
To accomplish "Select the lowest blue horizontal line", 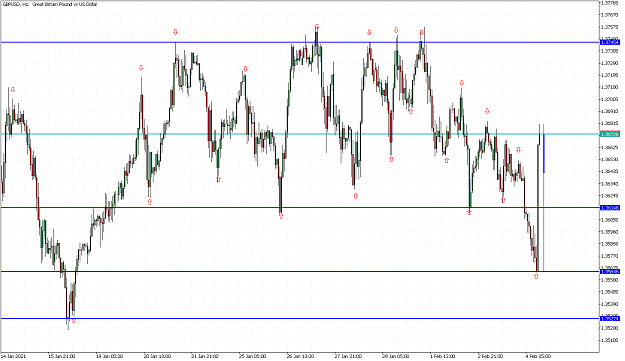I will pos(300,319).
